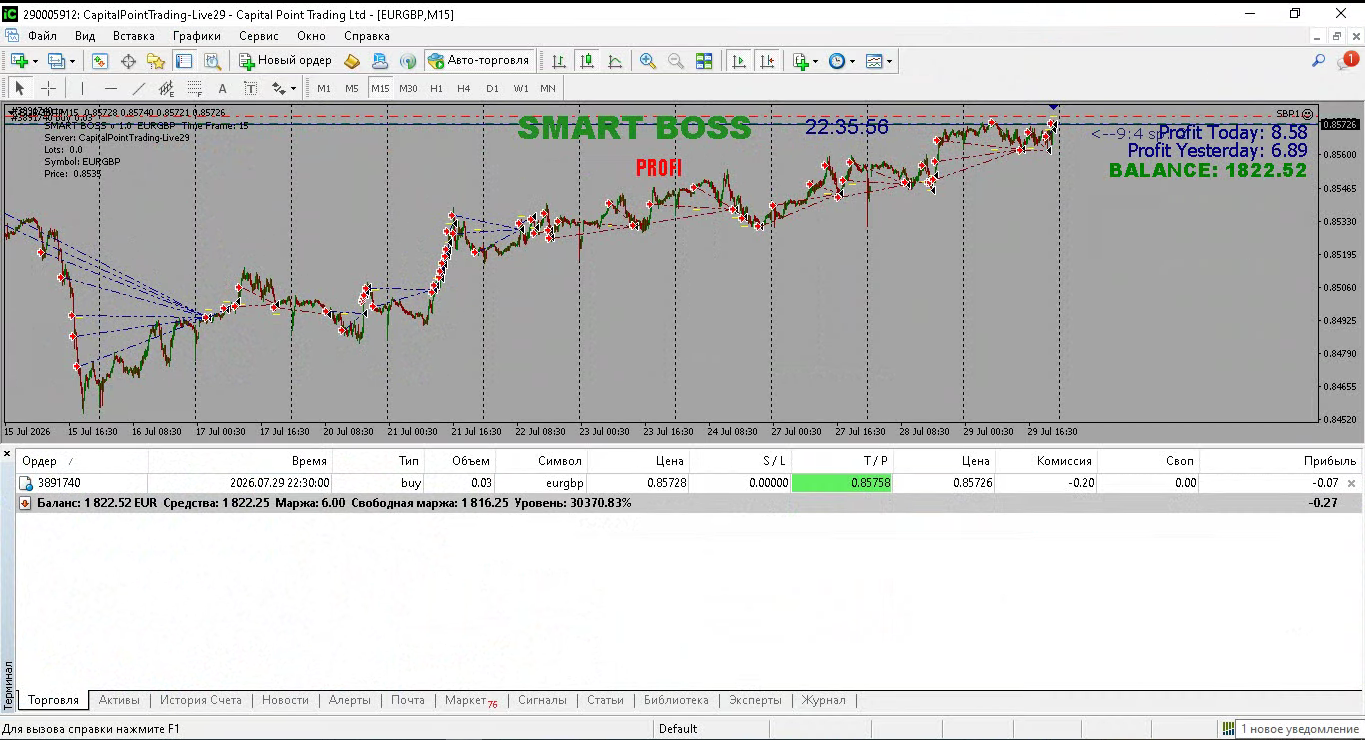Switch chart to M5 timeframe

[x=352, y=88]
